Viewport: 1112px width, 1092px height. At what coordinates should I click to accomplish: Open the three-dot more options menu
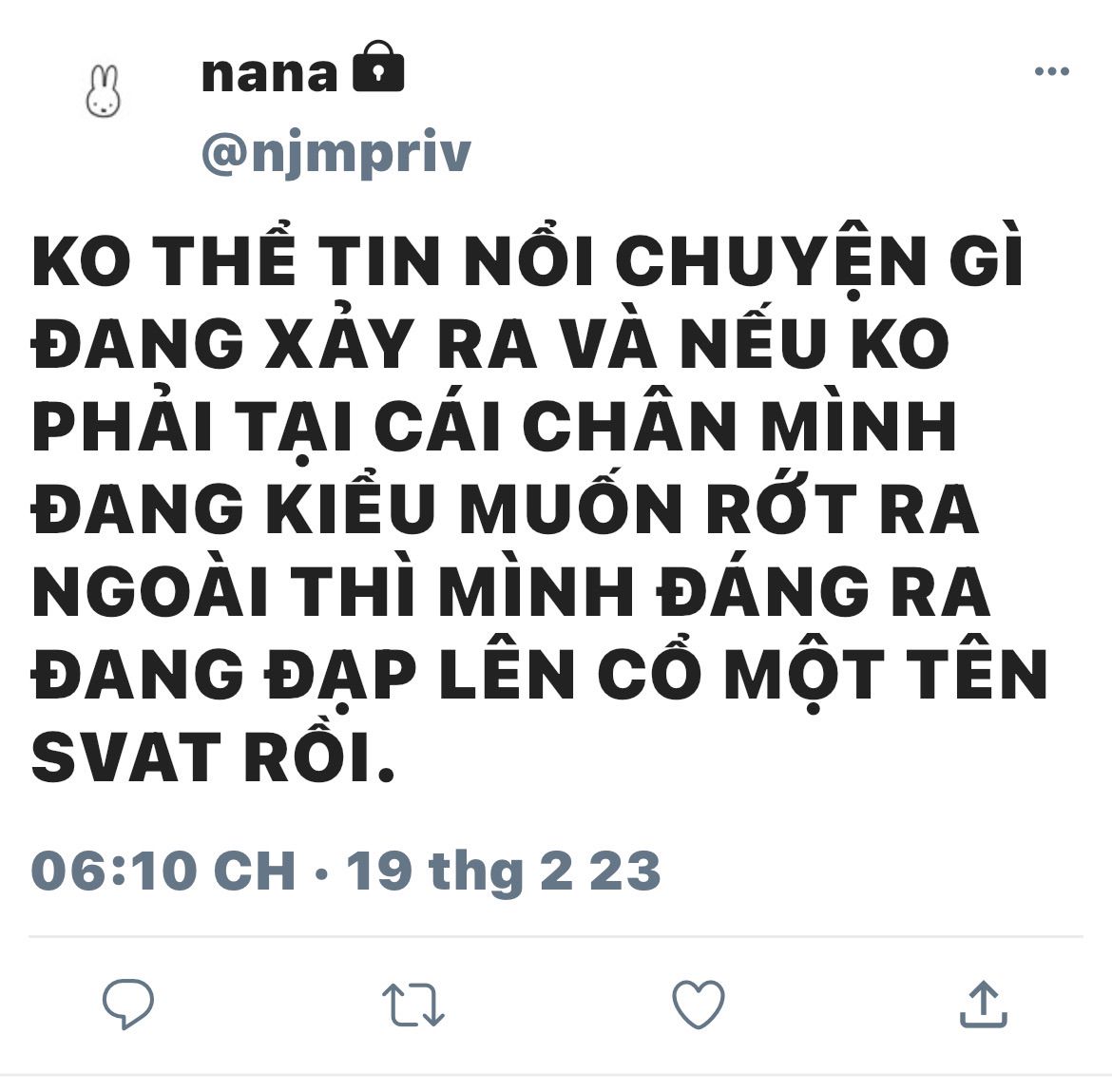1052,71
